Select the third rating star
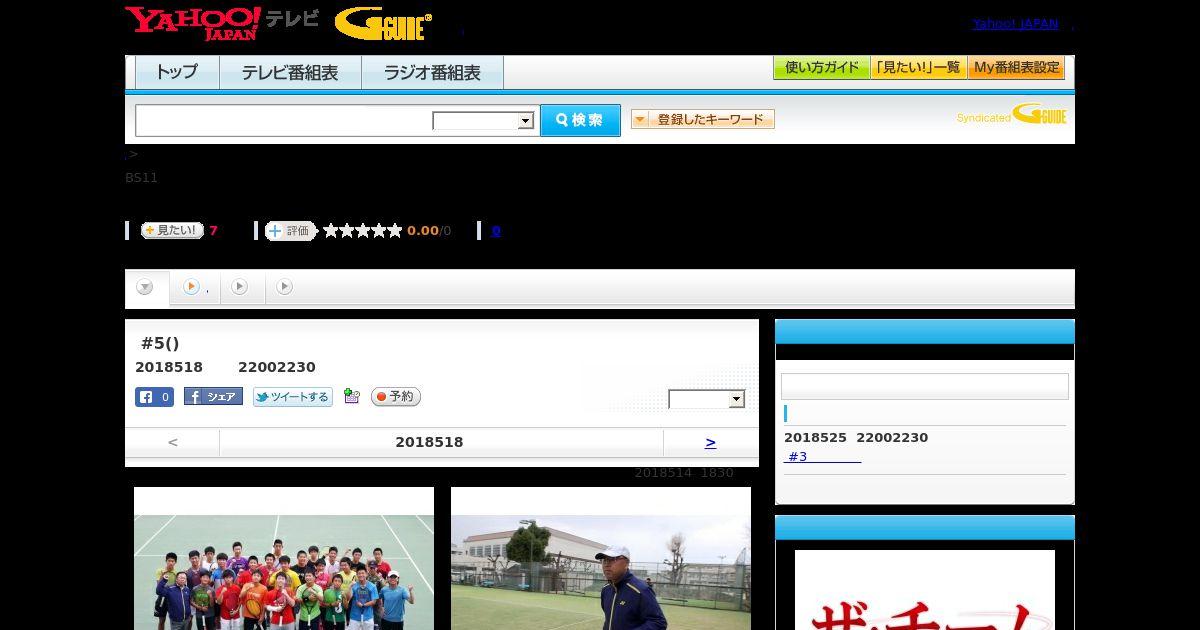The width and height of the screenshot is (1200, 630). (x=363, y=231)
